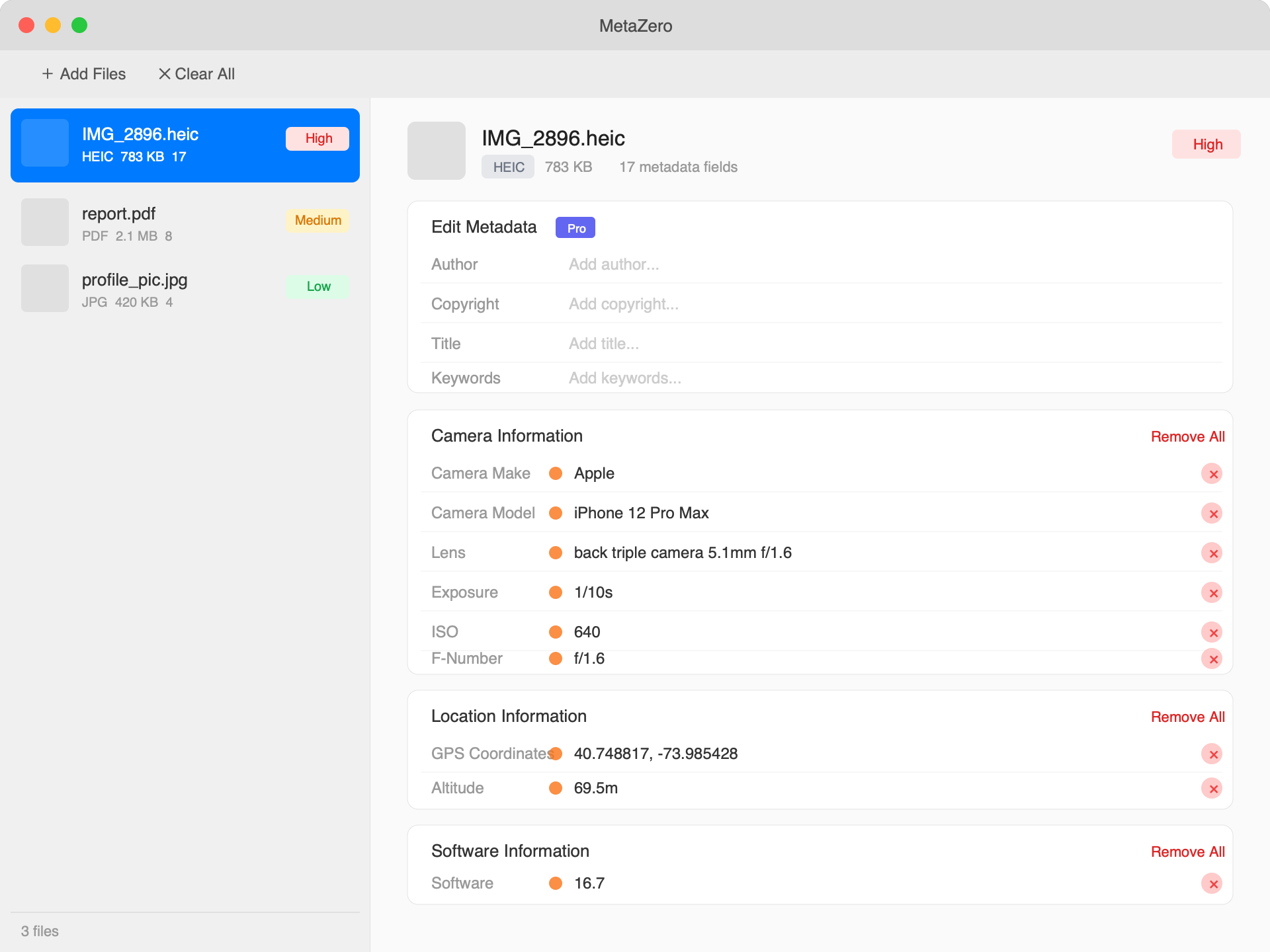The height and width of the screenshot is (952, 1270).
Task: Remove the Software 16.7 field
Action: click(1212, 883)
